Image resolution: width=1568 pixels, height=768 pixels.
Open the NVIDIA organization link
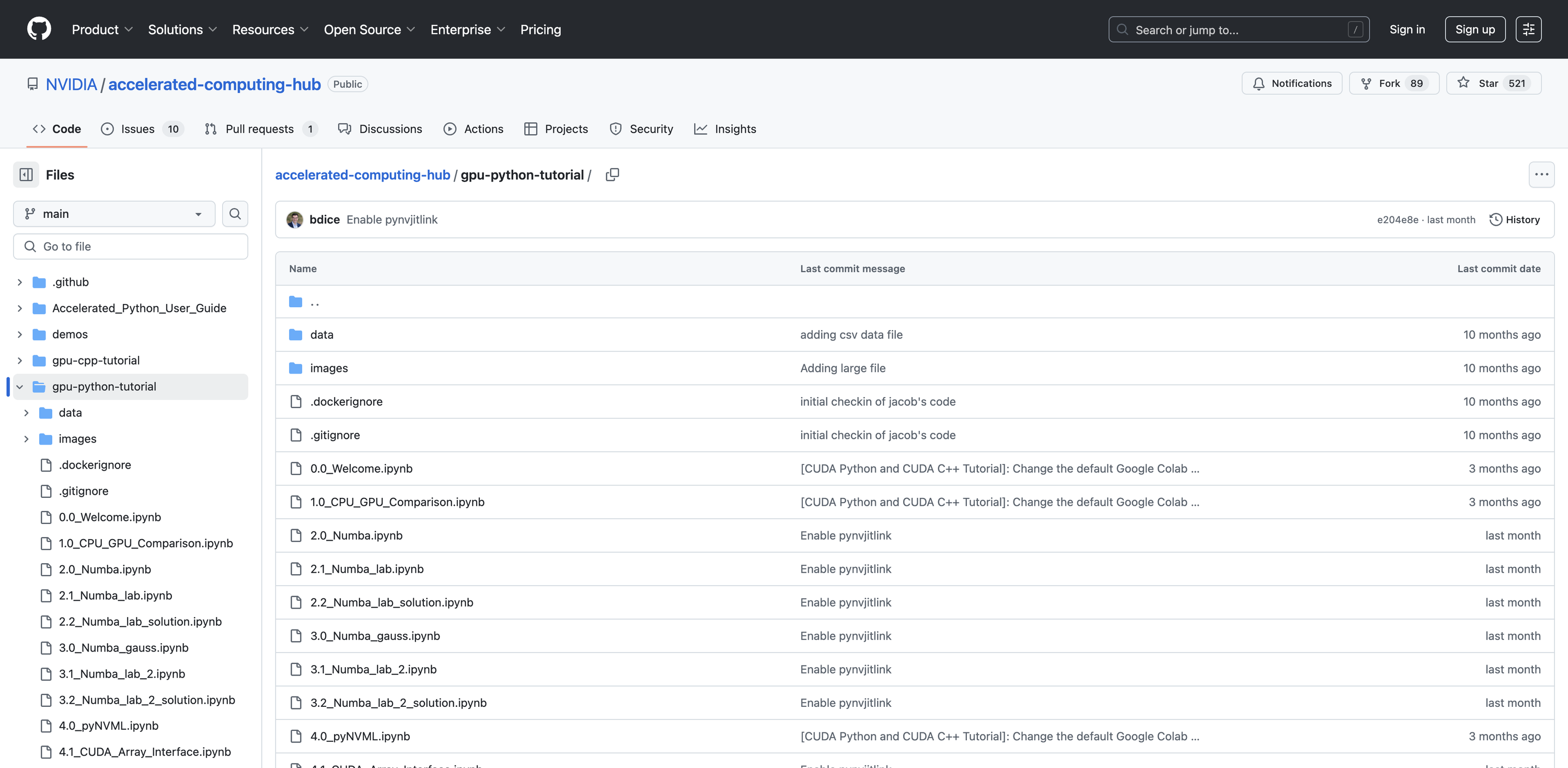click(71, 84)
